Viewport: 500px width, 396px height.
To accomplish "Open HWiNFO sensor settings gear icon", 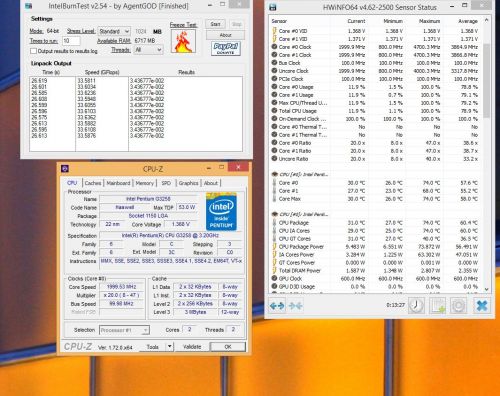I will tap(458, 305).
